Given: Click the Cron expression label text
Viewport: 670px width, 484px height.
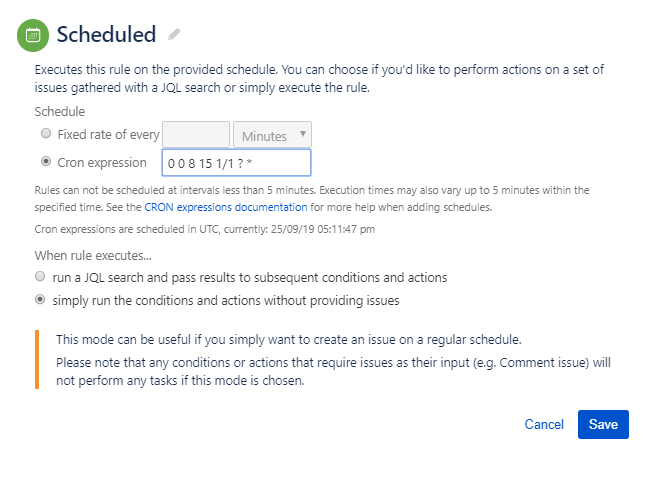Looking at the screenshot, I should (x=102, y=163).
